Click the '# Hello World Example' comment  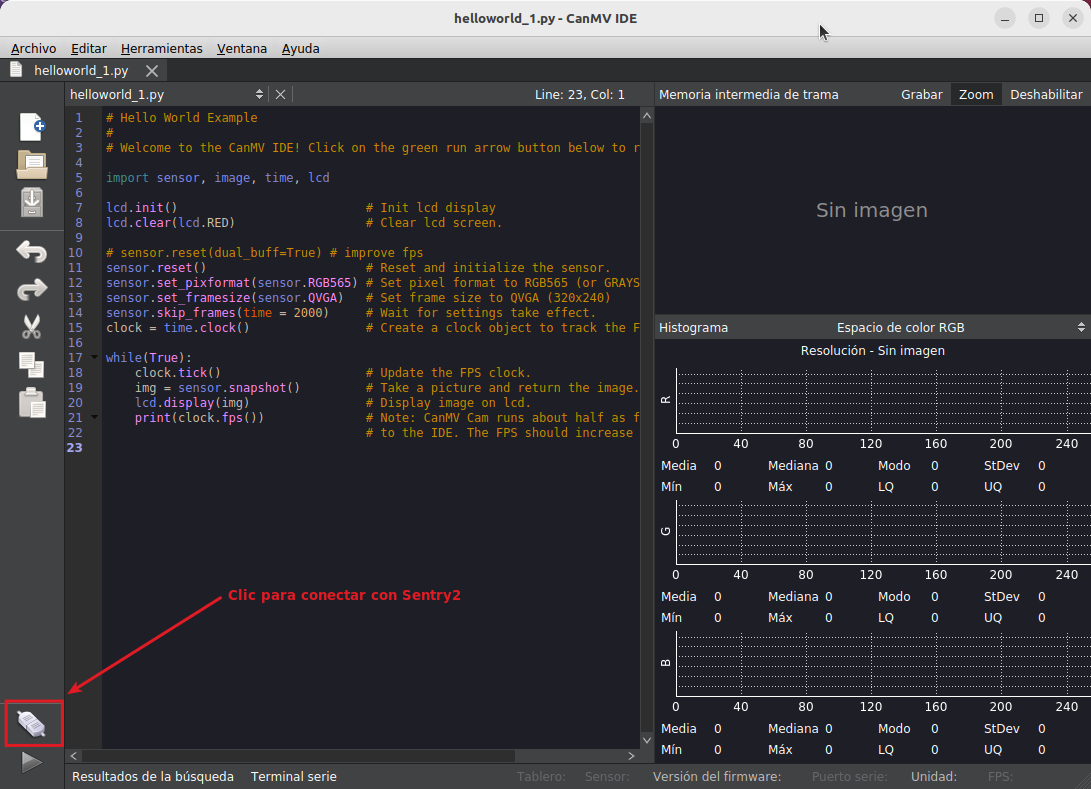(182, 118)
